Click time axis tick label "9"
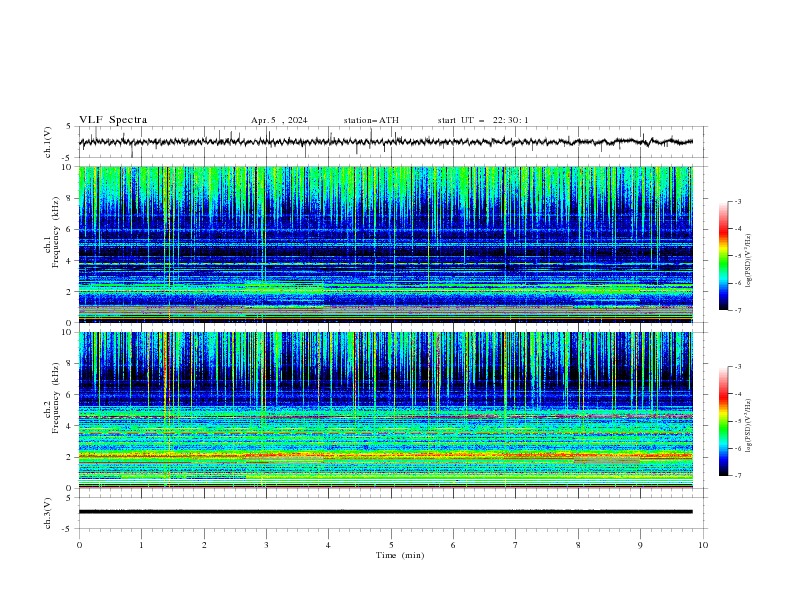 click(640, 545)
